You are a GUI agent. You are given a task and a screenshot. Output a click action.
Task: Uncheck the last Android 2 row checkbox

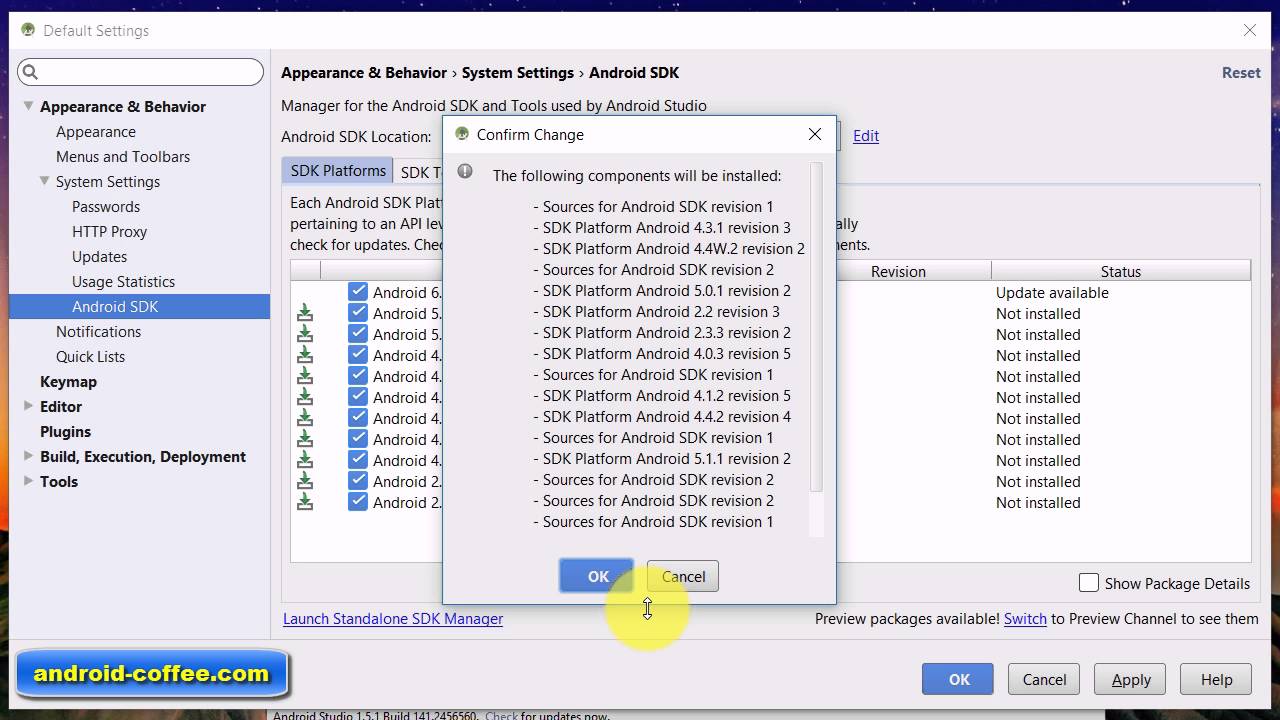[x=358, y=502]
